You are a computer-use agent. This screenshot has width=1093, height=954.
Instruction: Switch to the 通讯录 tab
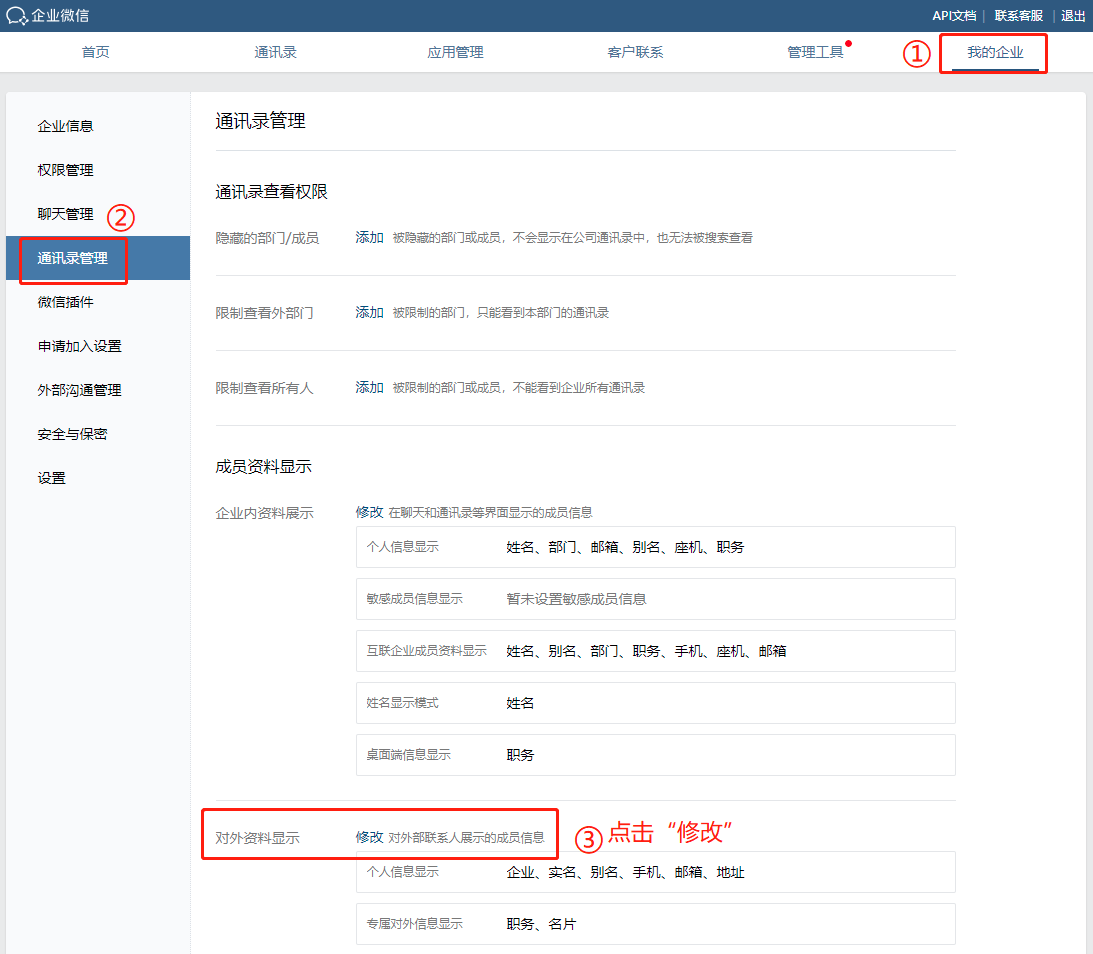[x=275, y=52]
